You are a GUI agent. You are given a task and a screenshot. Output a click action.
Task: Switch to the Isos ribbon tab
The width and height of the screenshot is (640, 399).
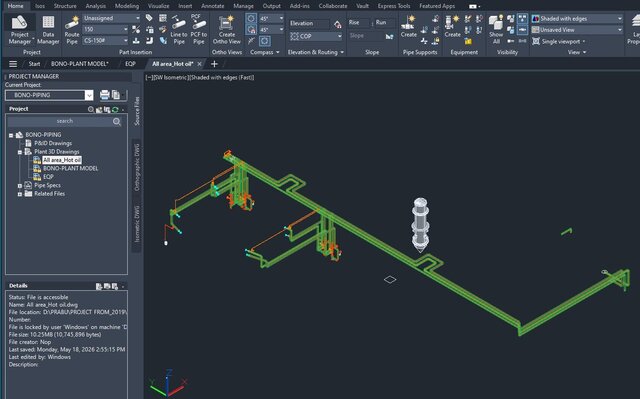click(40, 6)
